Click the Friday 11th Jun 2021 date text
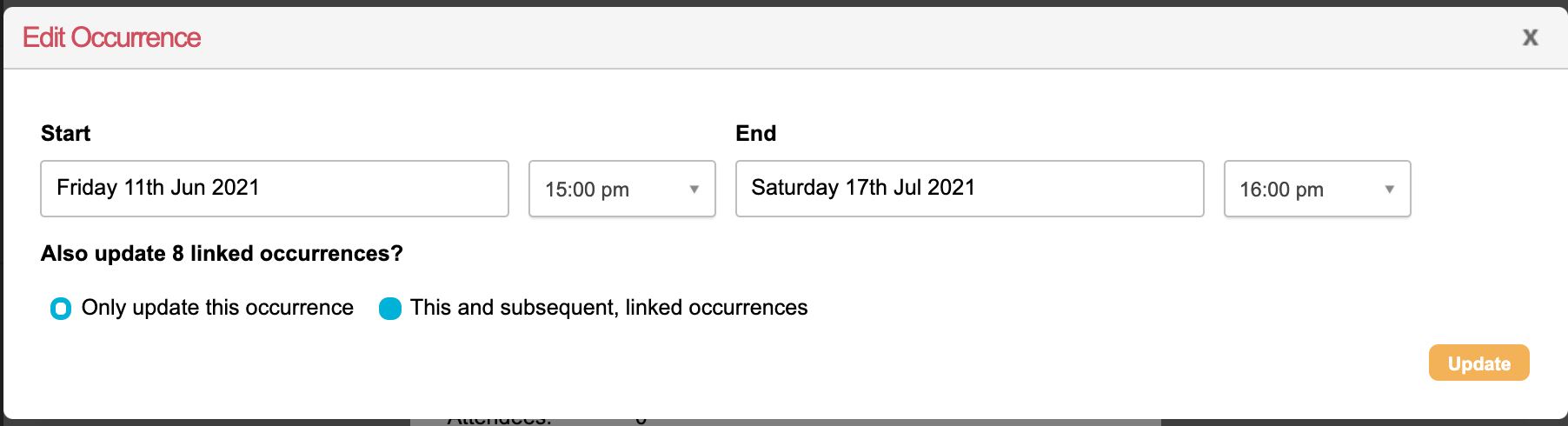The height and width of the screenshot is (426, 1568). tap(158, 188)
